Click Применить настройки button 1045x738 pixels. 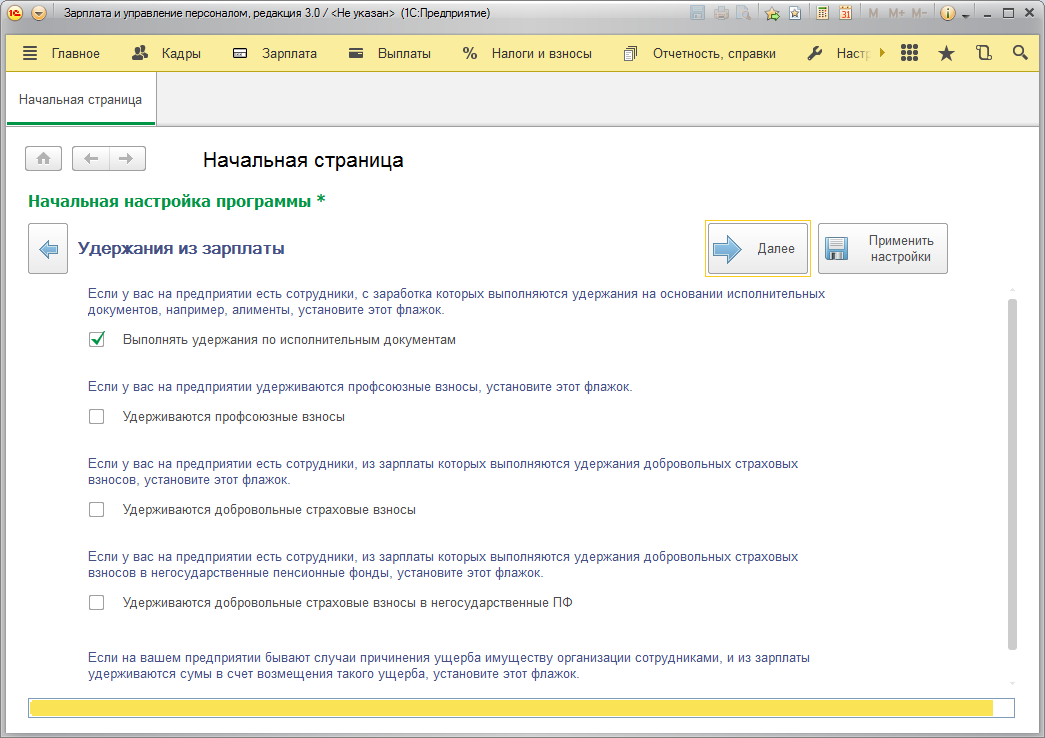click(x=882, y=249)
